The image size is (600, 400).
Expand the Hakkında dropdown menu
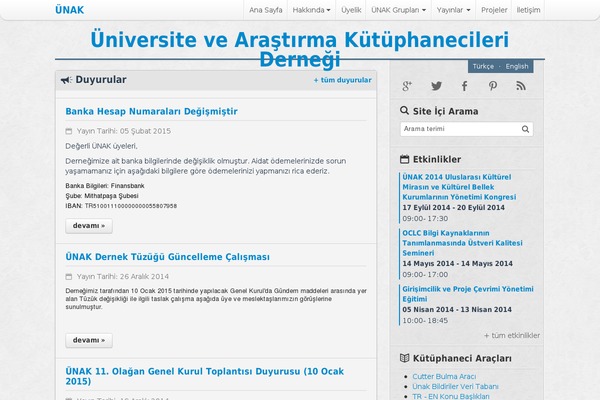pyautogui.click(x=311, y=10)
